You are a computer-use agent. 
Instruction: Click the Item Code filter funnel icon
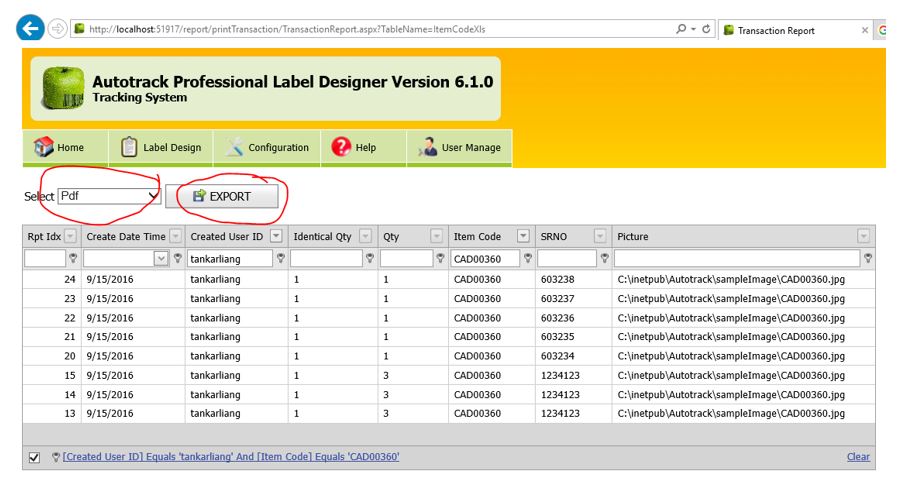528,258
